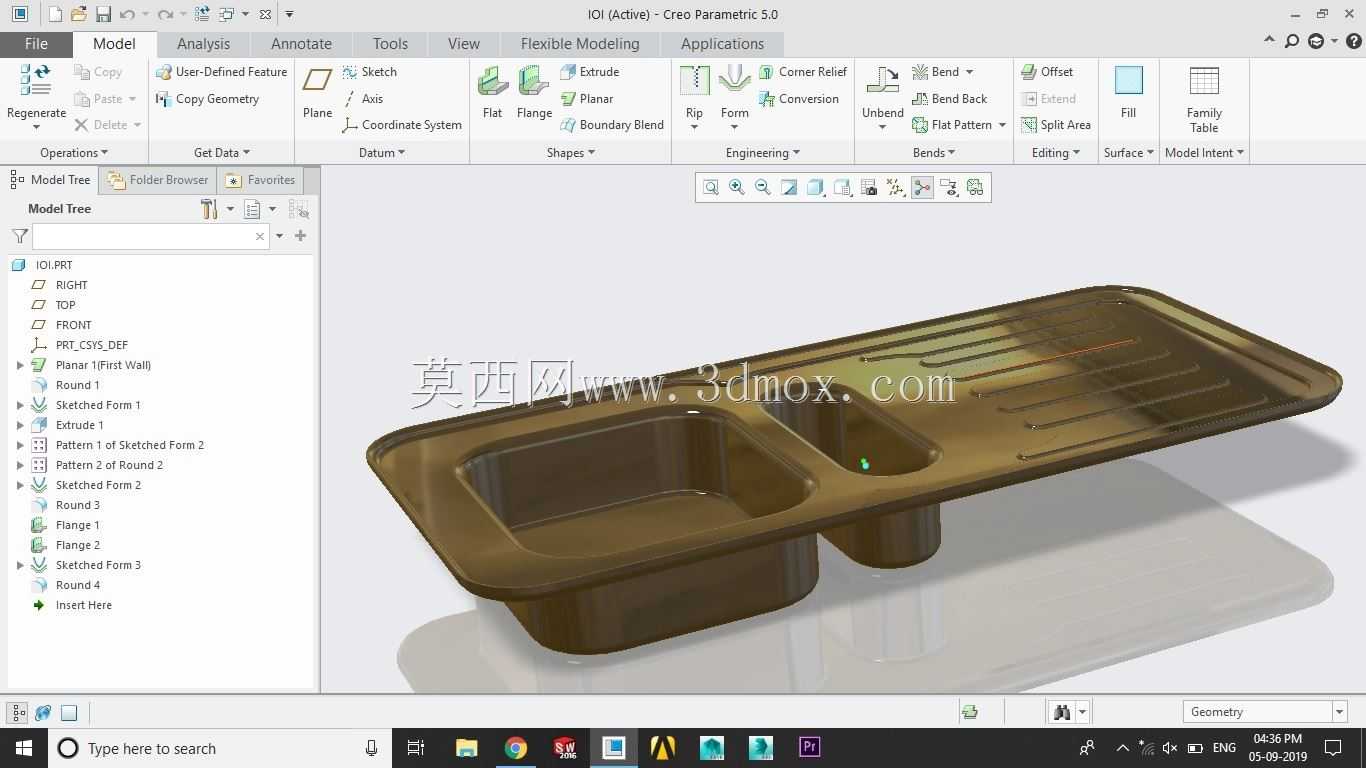Open the Shapes group dropdown
The image size is (1366, 768).
[571, 153]
